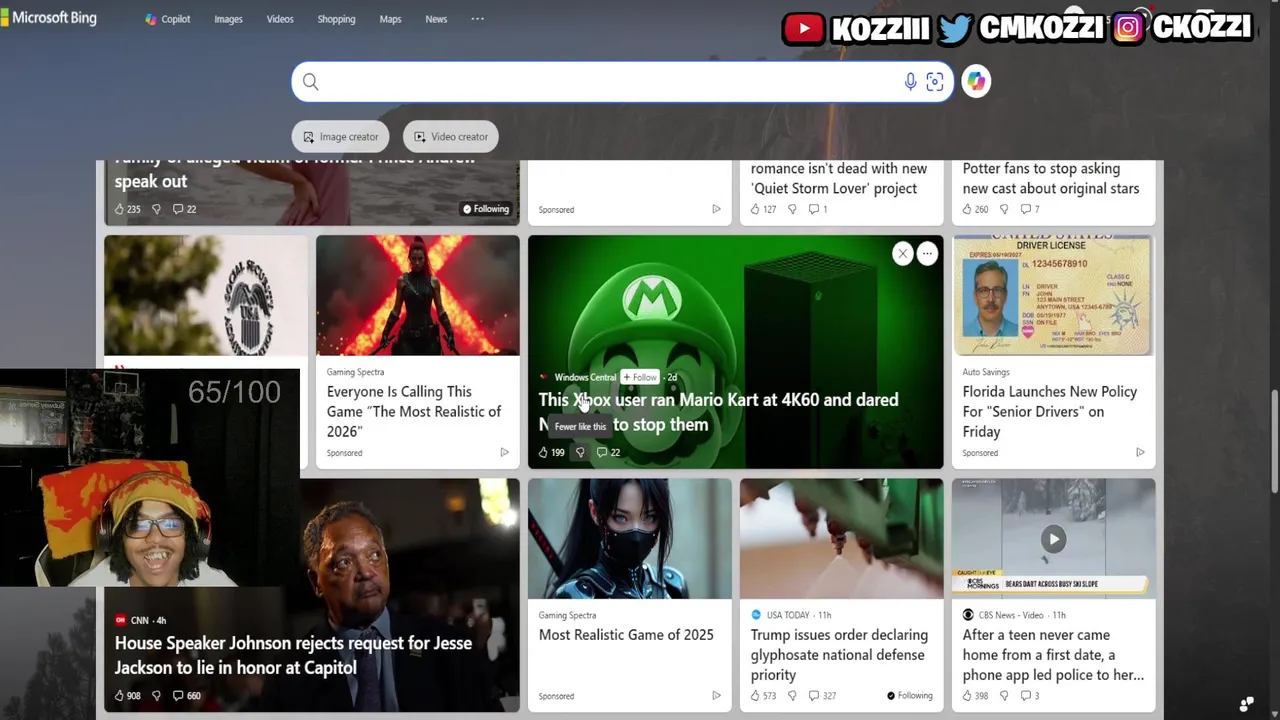Go to the Images tab

(x=228, y=19)
